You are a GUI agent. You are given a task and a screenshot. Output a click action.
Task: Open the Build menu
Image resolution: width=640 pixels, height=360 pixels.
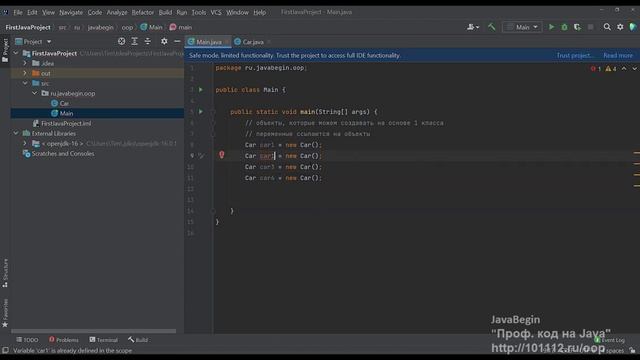coord(165,12)
